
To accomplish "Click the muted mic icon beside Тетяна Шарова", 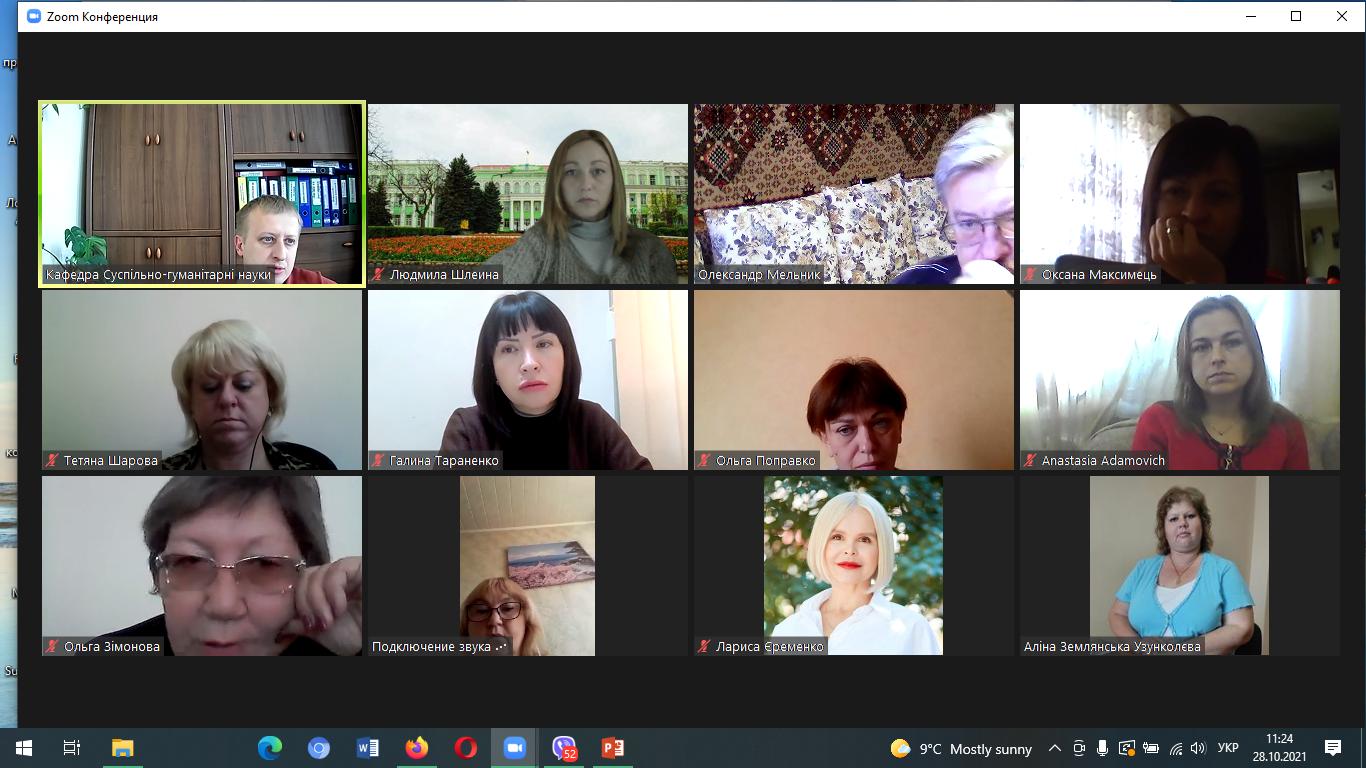I will coord(53,460).
